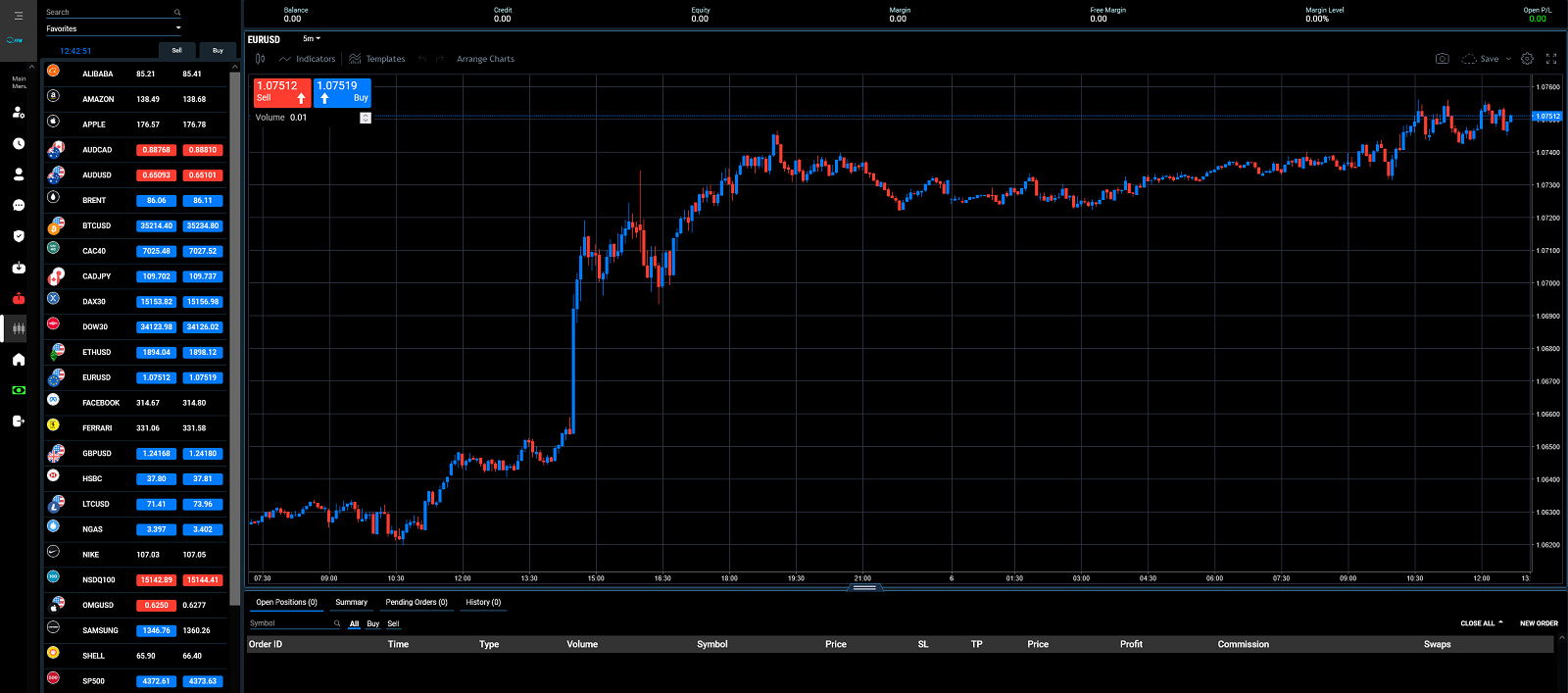Screen dimensions: 1568x693
Task: Open account settings person-gear sidebar icon
Action: coord(19,113)
